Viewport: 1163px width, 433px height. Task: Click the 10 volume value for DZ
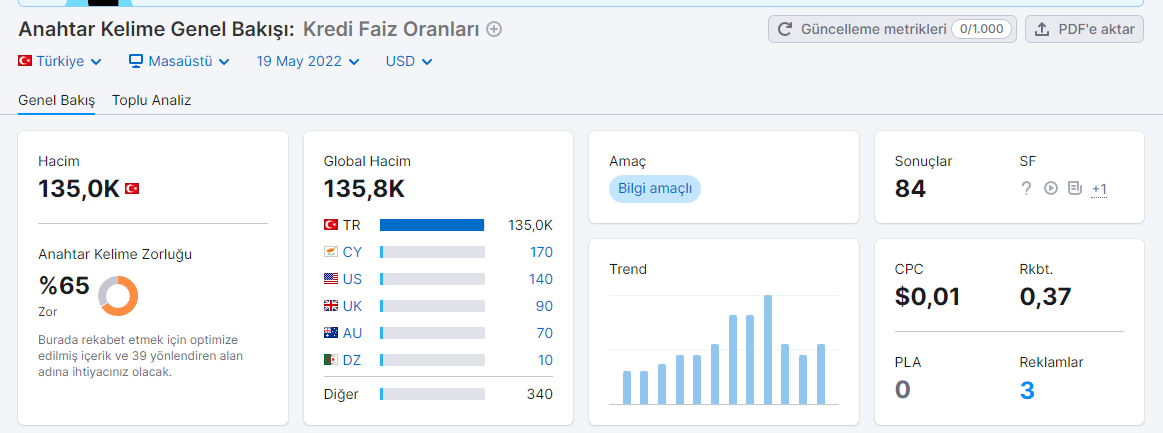(545, 360)
